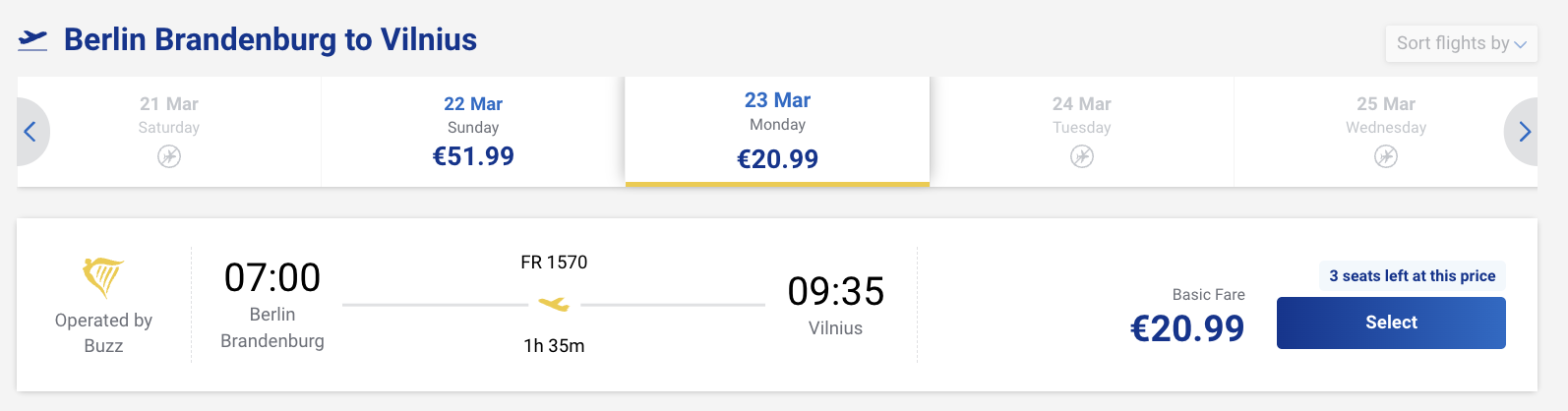The image size is (1568, 411).
Task: Choose the 25 Mar Wednesday date
Action: tap(1386, 115)
